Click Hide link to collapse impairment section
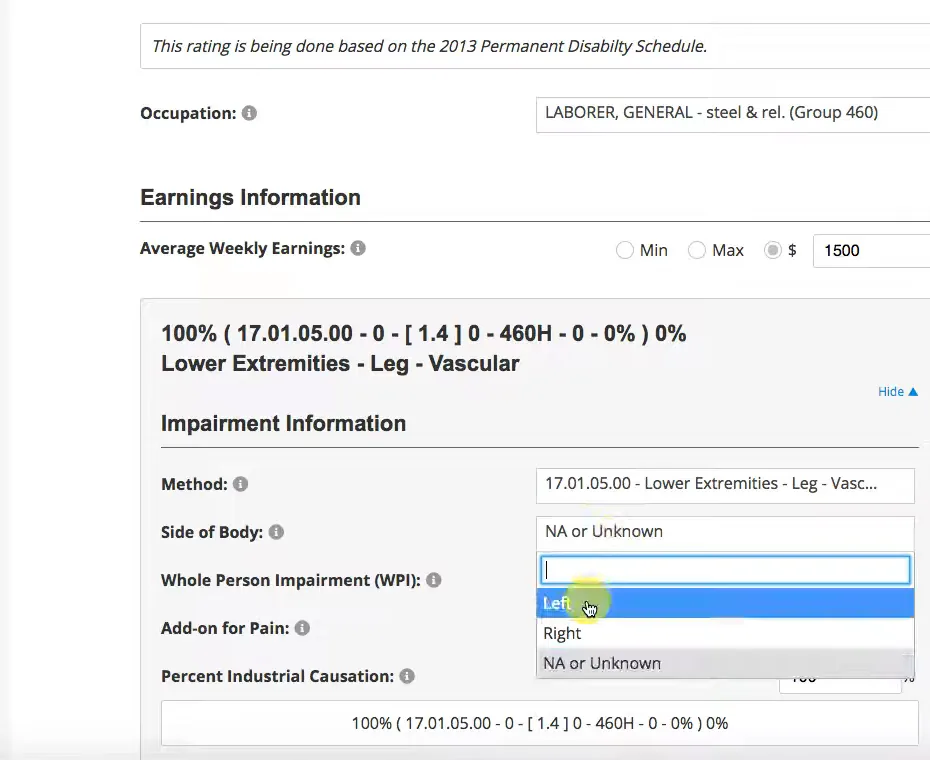The width and height of the screenshot is (930, 760). pyautogui.click(x=898, y=392)
